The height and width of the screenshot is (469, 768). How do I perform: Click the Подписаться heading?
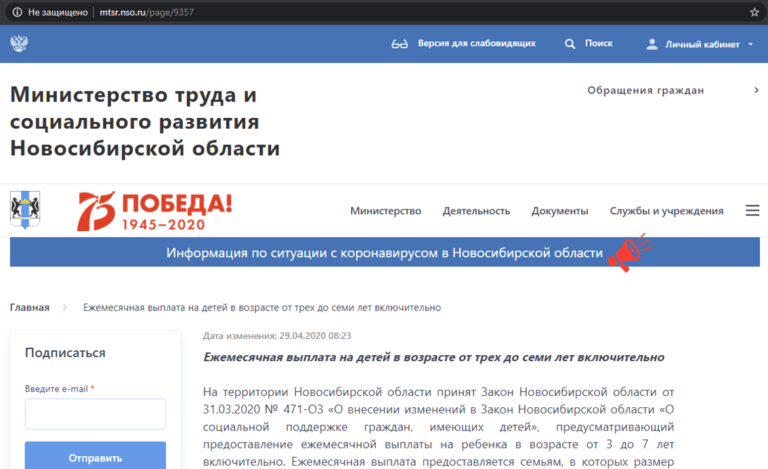(x=65, y=352)
